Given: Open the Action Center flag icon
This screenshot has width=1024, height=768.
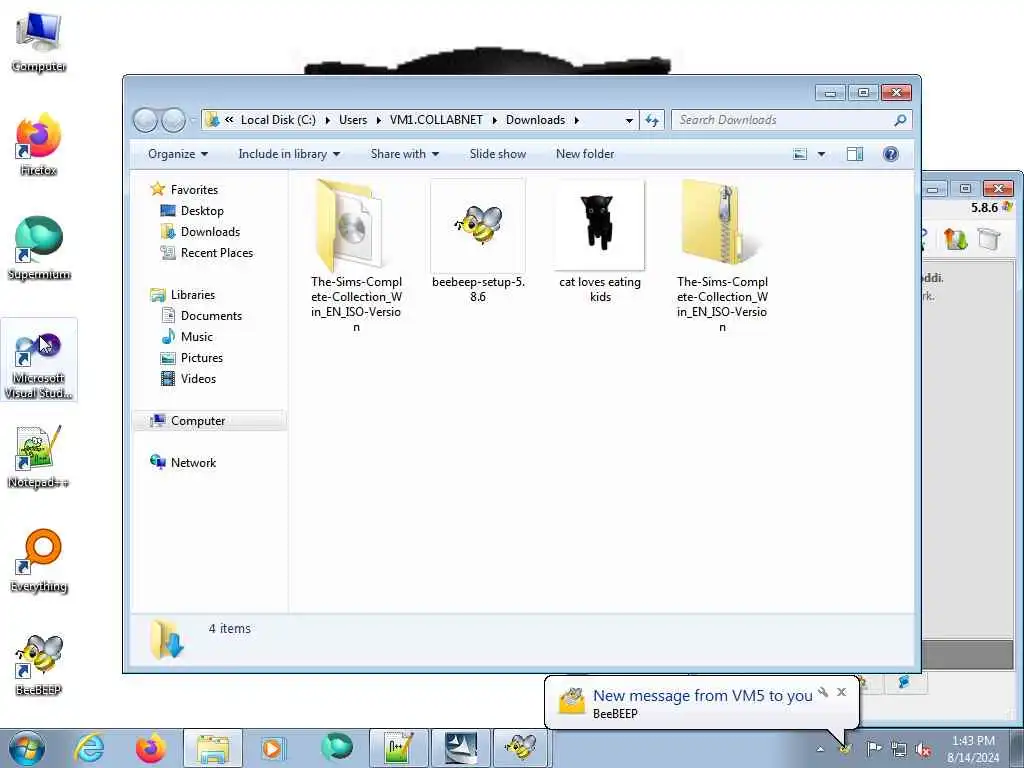Looking at the screenshot, I should (874, 749).
